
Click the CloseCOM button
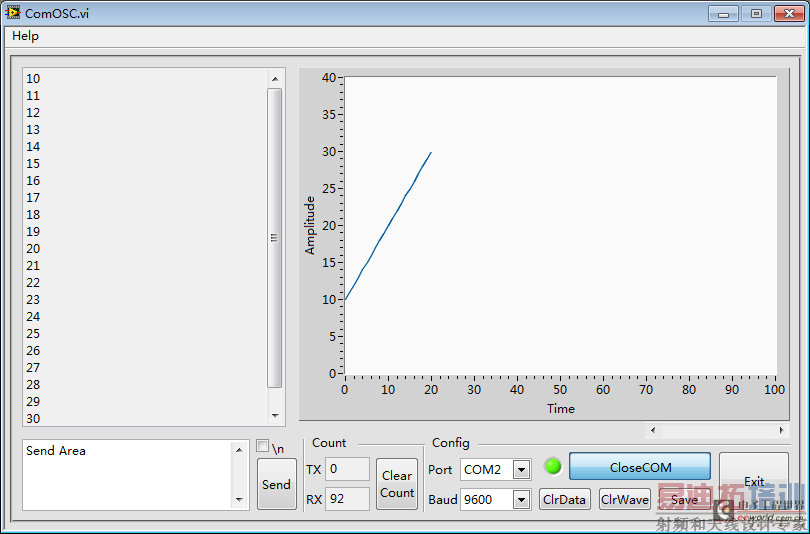640,467
